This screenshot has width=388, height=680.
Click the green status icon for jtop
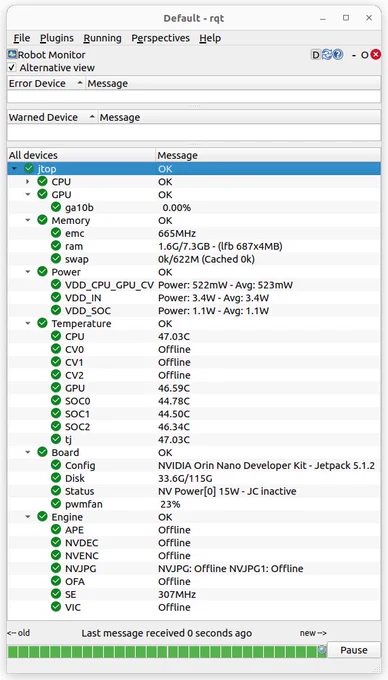click(29, 169)
